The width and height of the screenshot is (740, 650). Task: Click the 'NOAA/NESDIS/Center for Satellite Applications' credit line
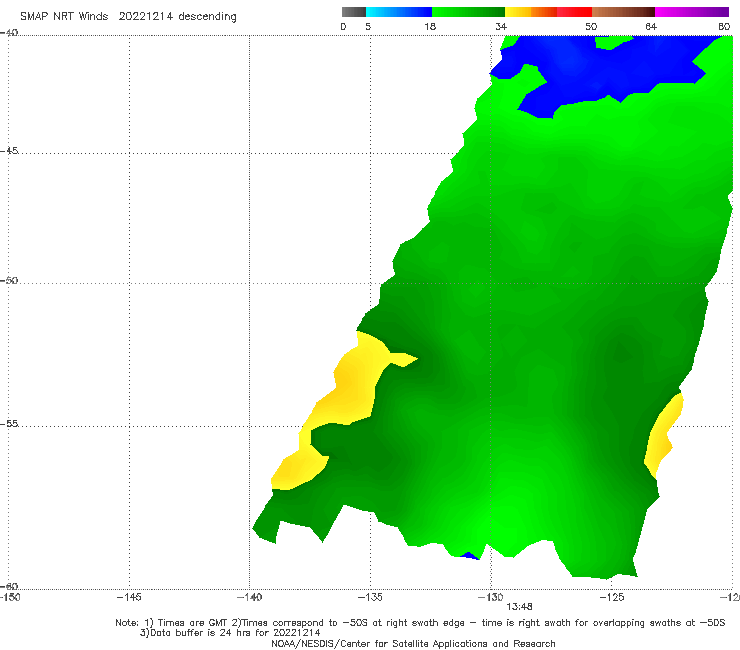[x=413, y=643]
